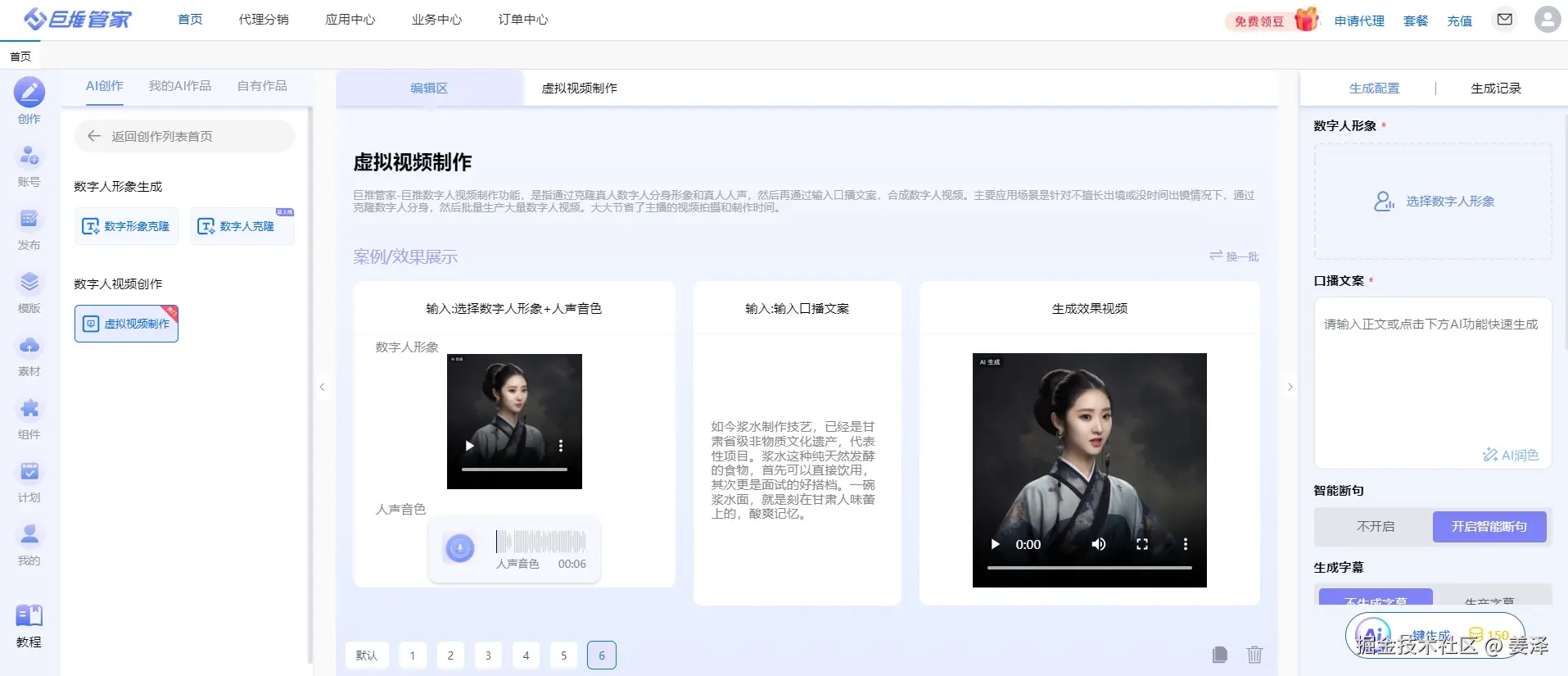Click 返回创作列表首页 button
Screen dimensions: 1568x676
(x=185, y=136)
